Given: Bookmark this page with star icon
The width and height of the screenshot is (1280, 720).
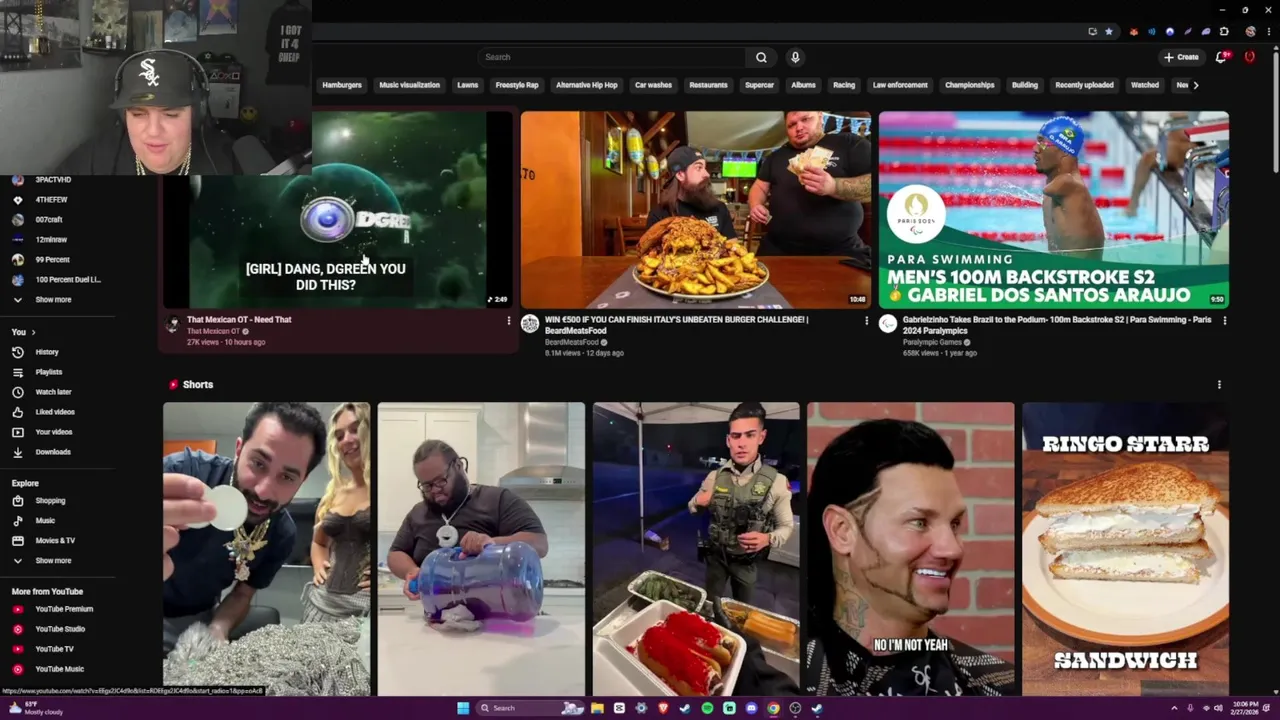Looking at the screenshot, I should (x=1108, y=31).
